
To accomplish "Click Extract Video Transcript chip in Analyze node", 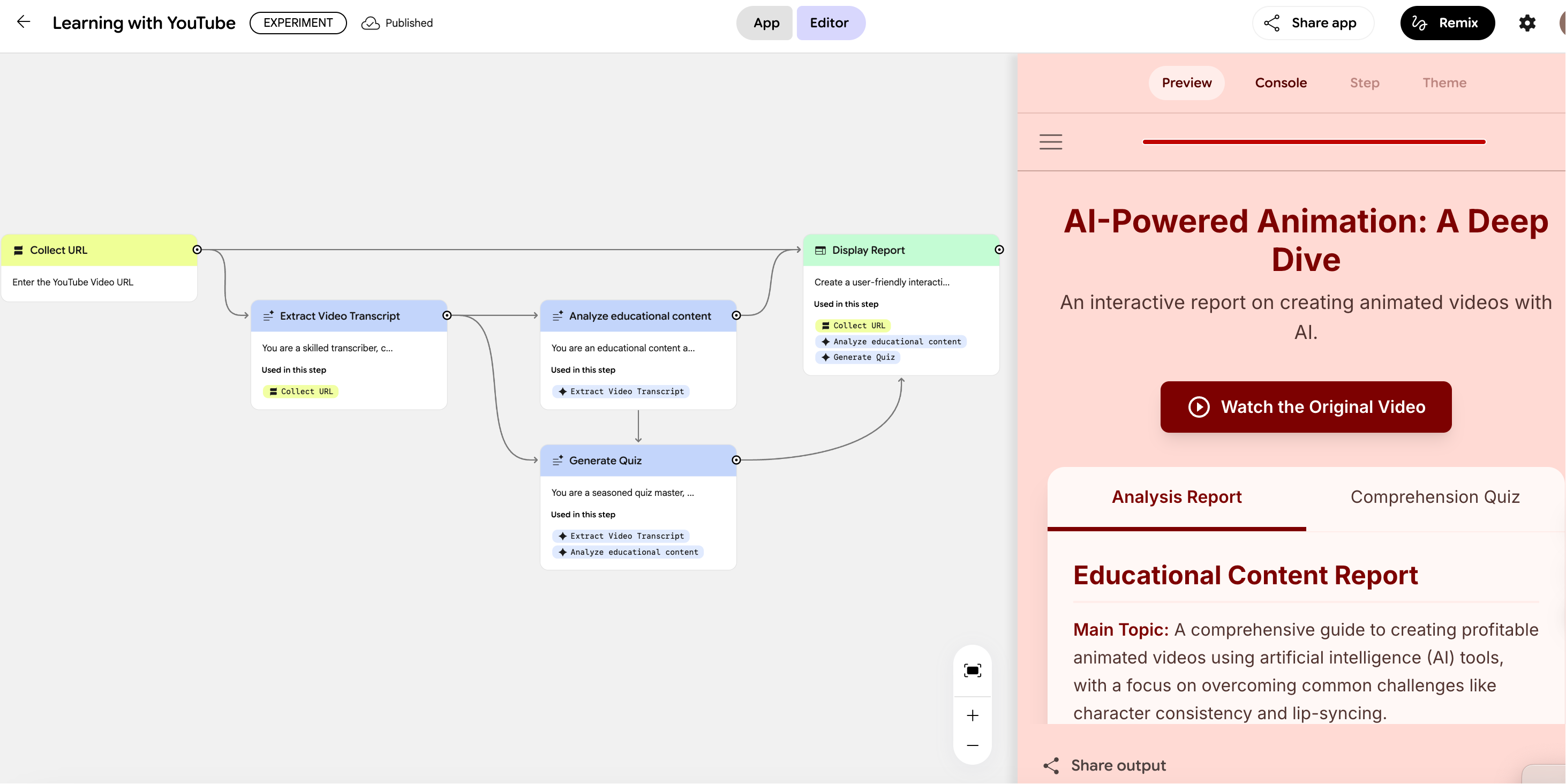I will 621,391.
